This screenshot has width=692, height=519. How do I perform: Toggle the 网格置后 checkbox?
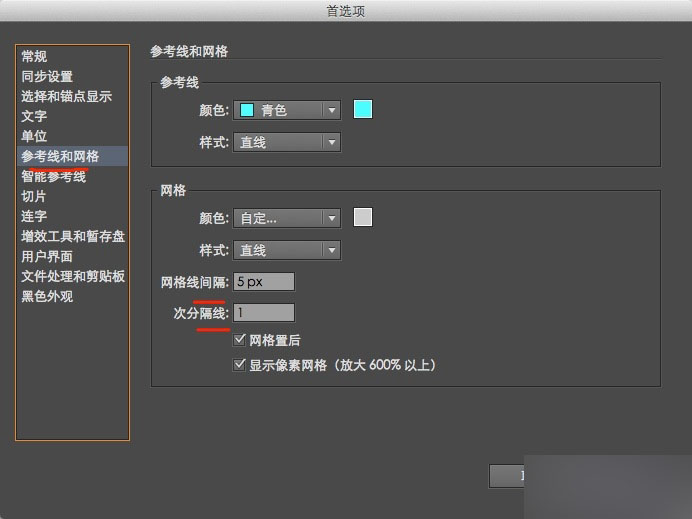point(239,340)
